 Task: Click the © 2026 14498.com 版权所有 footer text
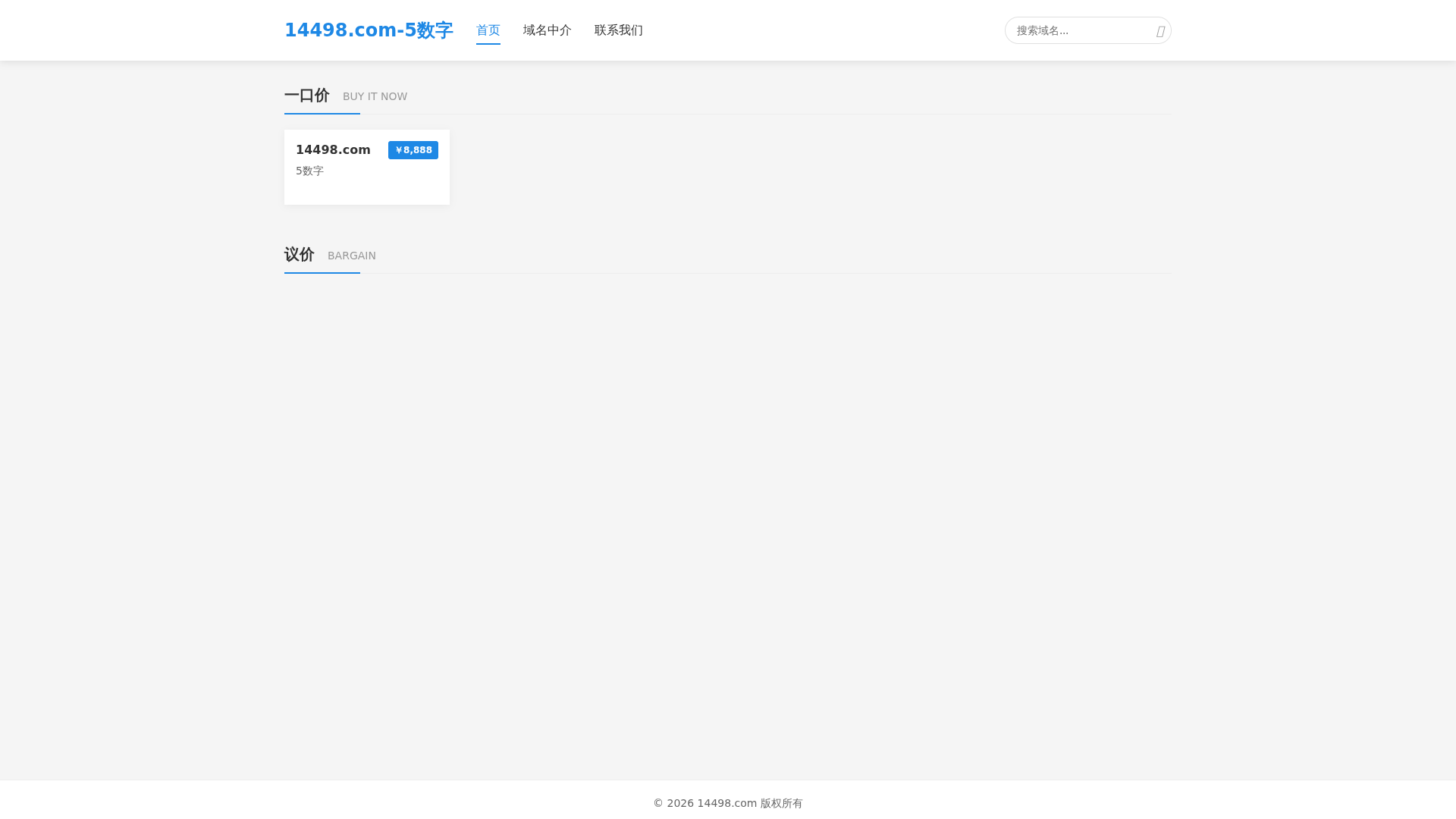click(728, 803)
